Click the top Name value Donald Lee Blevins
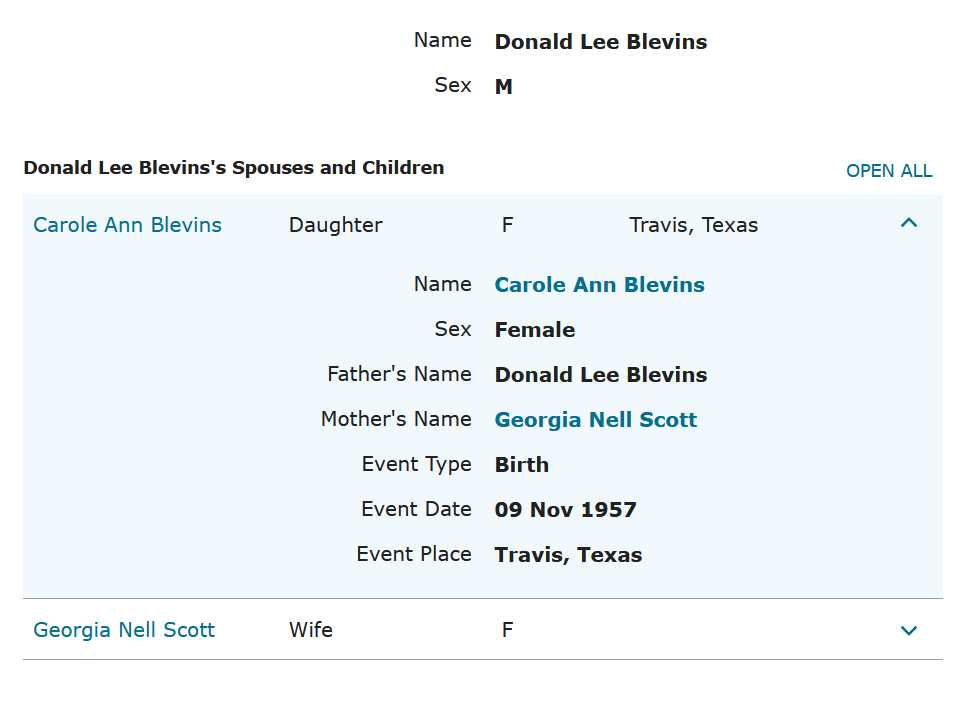 tap(600, 42)
